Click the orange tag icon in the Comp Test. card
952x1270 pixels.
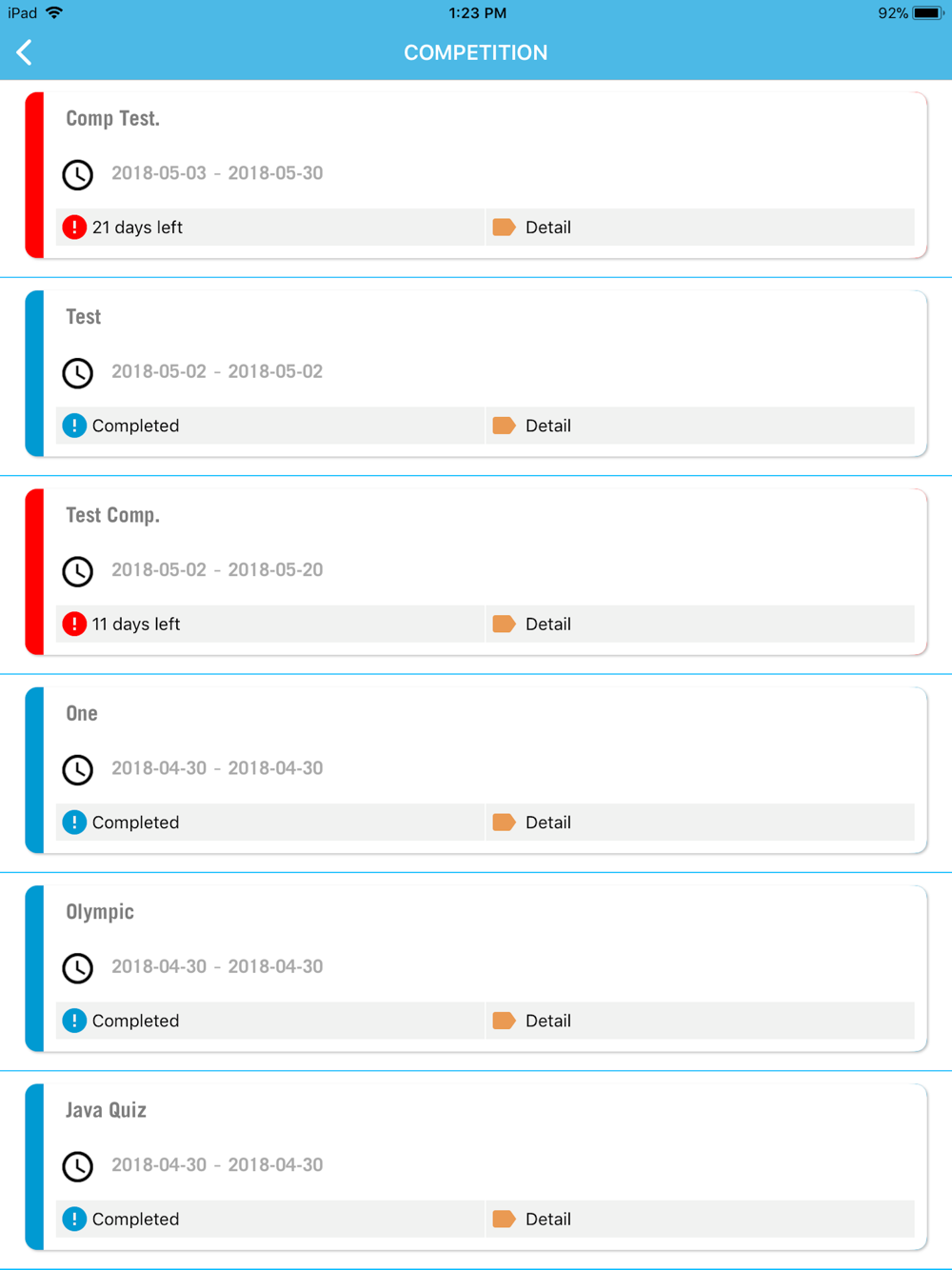coord(504,228)
